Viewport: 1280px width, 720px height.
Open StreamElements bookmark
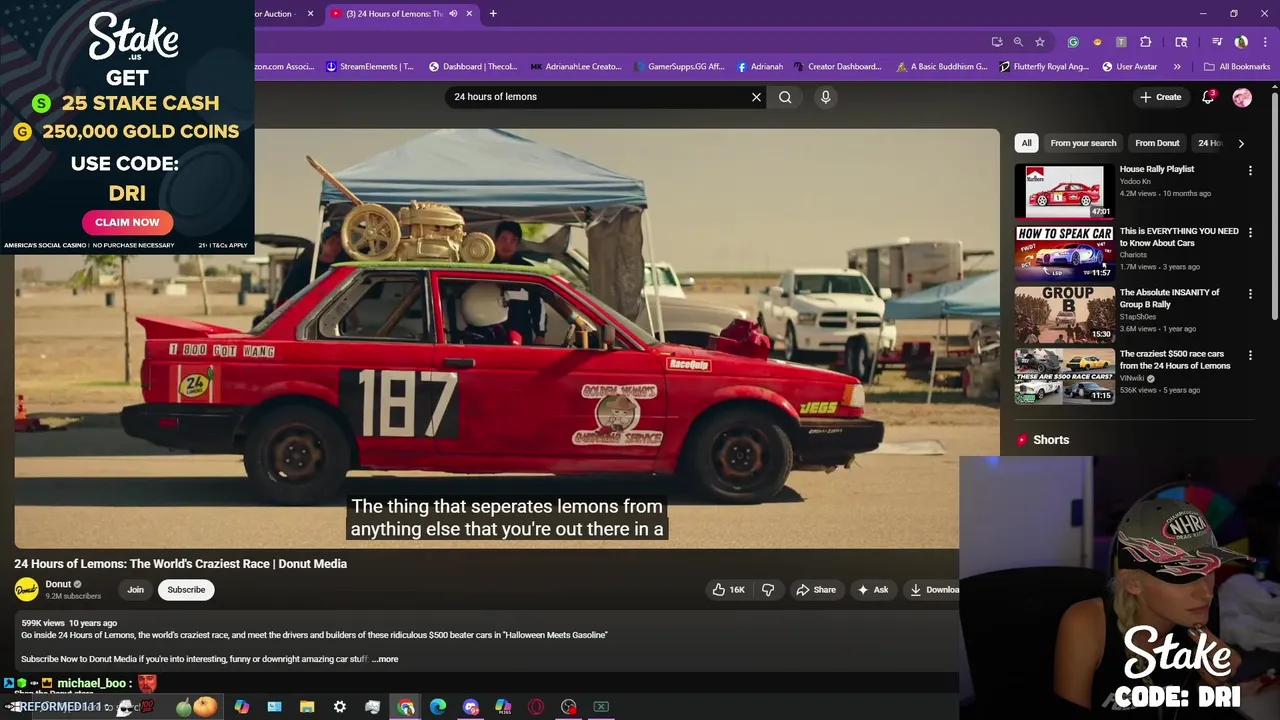click(x=370, y=67)
